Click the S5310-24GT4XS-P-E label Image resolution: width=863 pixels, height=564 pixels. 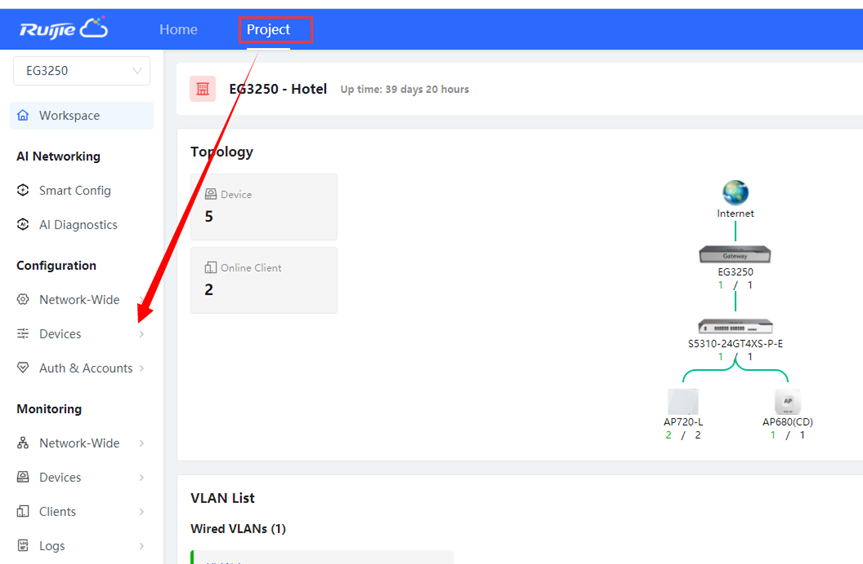point(735,344)
